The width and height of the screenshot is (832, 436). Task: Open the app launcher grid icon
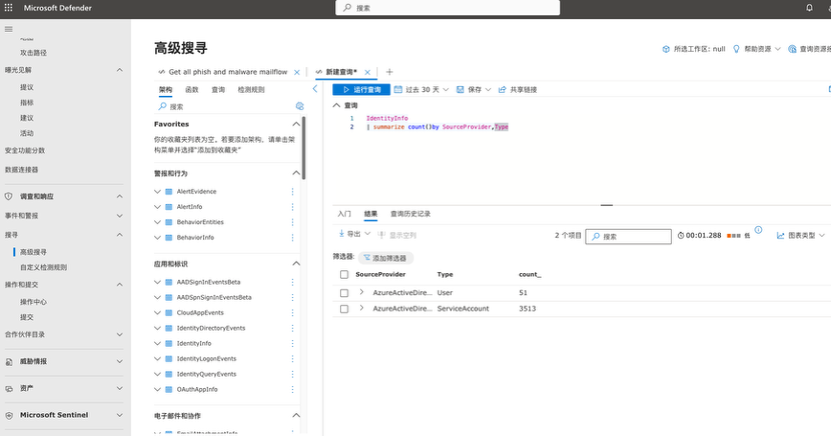pyautogui.click(x=8, y=8)
